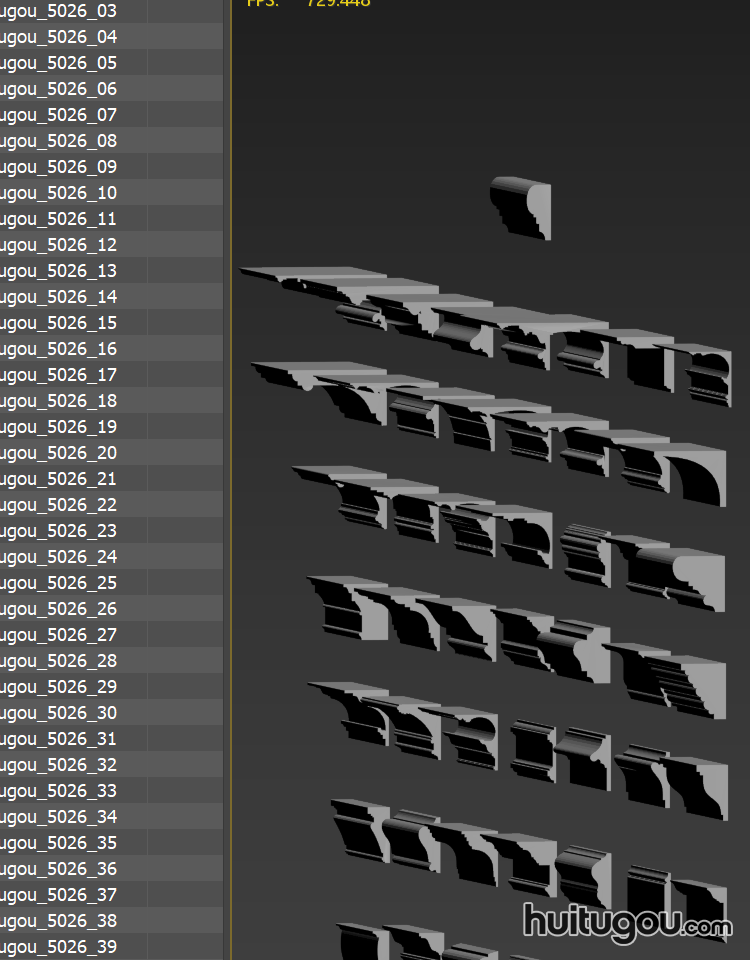Viewport: 750px width, 960px height.
Task: Click ugou_5026_30 in the object list
Action: 111,713
